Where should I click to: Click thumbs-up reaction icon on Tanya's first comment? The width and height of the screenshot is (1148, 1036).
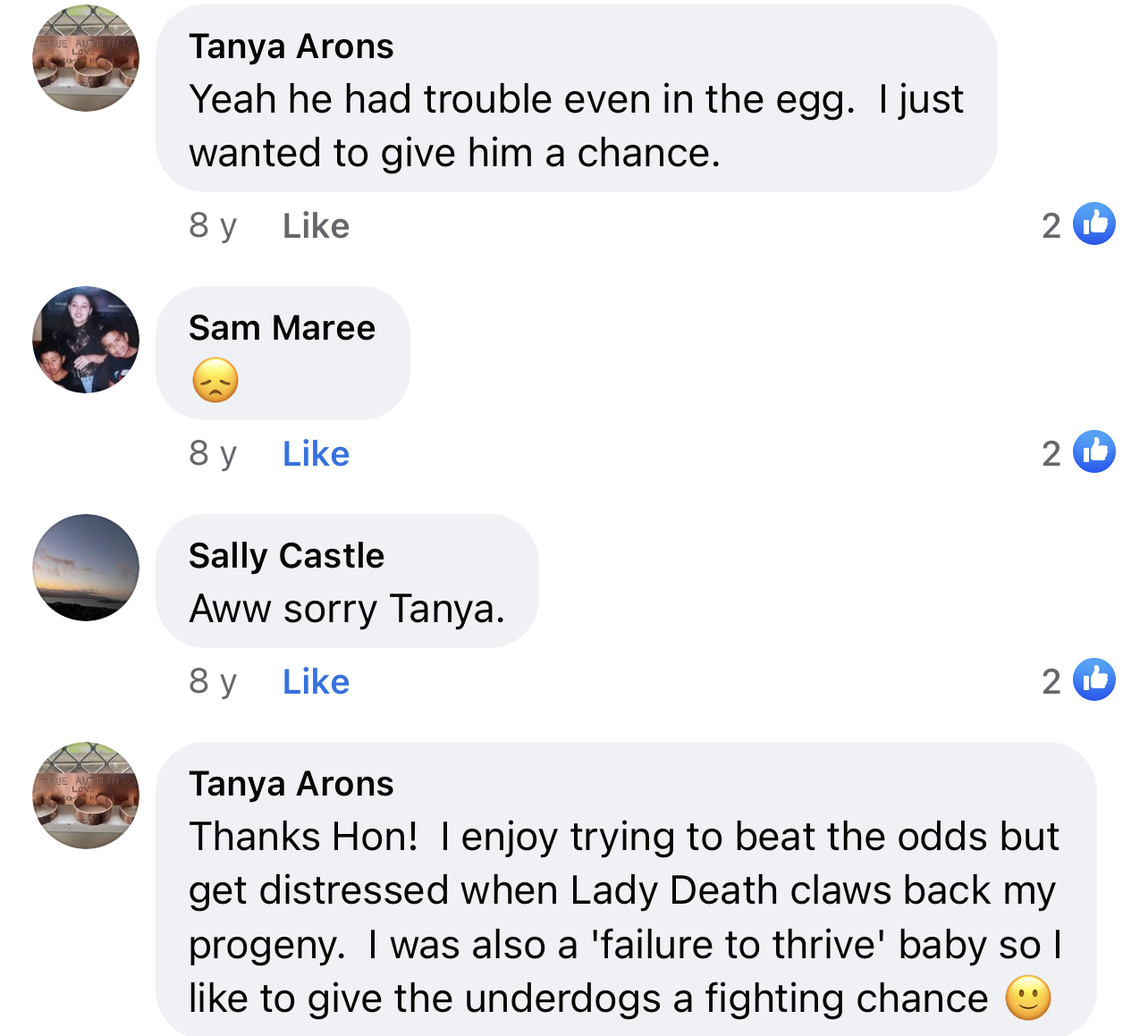click(x=1094, y=224)
